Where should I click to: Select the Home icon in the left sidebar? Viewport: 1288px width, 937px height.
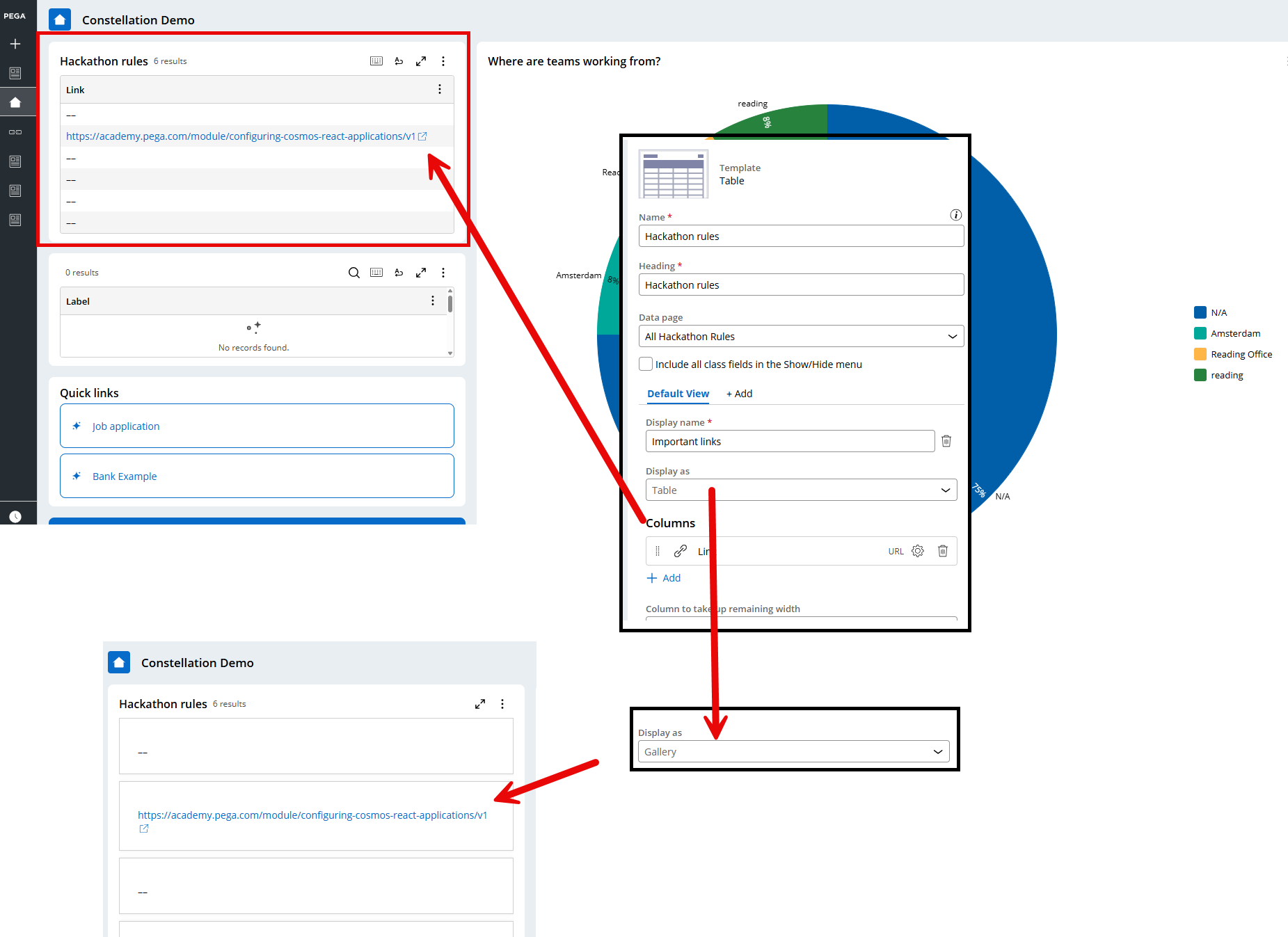pyautogui.click(x=15, y=101)
